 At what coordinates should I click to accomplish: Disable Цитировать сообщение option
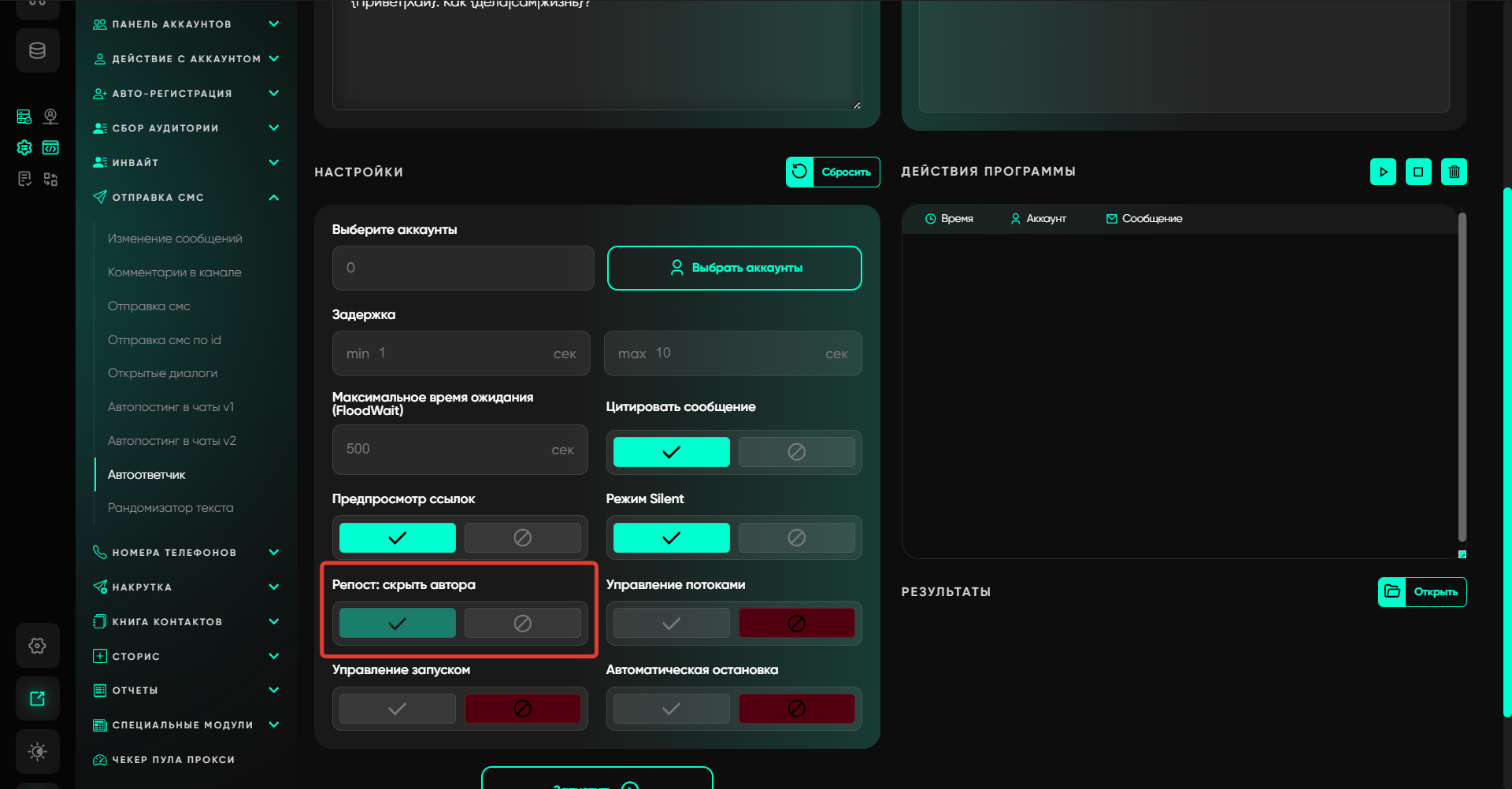pos(796,452)
